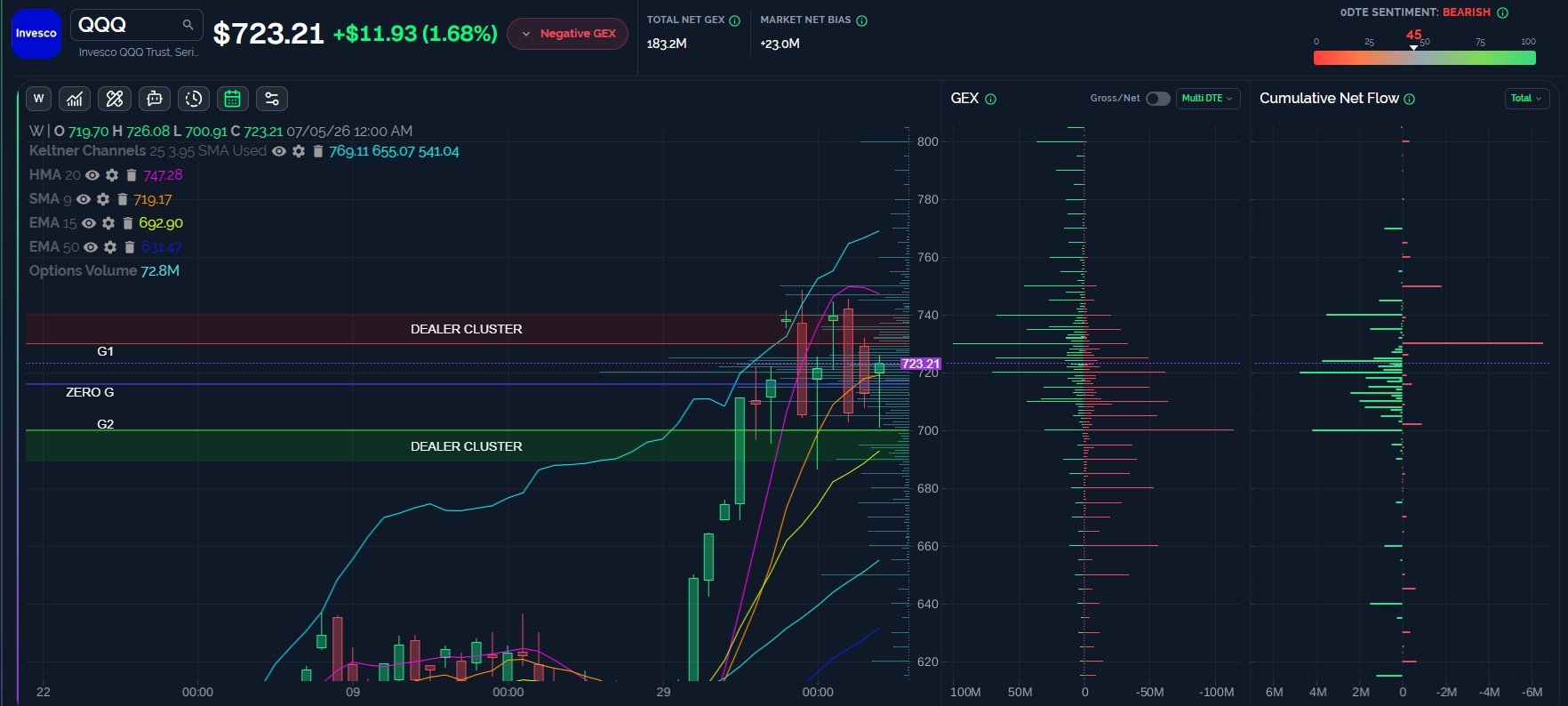
Task: Open the drawing tools icon
Action: [x=115, y=99]
